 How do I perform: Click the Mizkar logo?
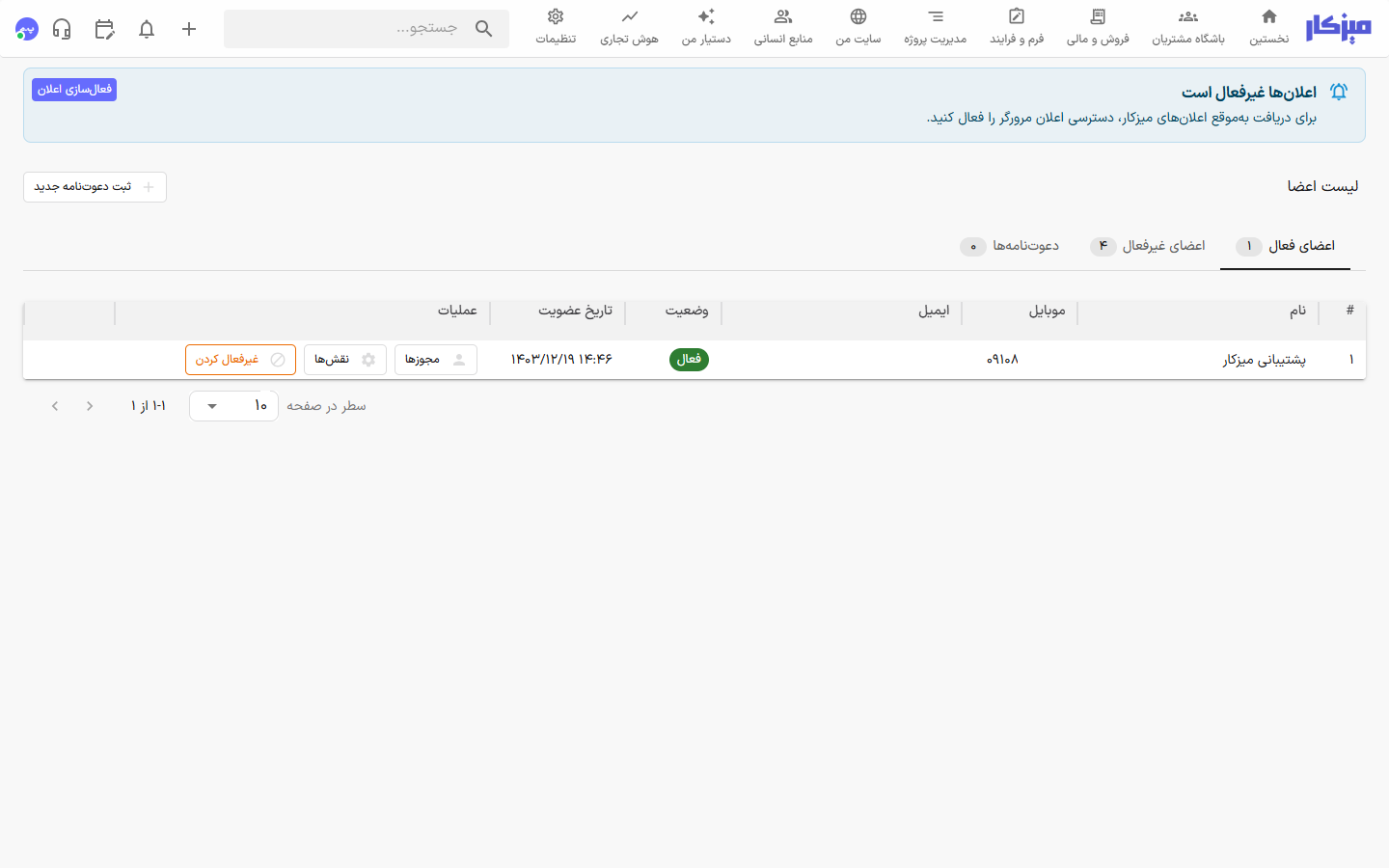click(1338, 29)
